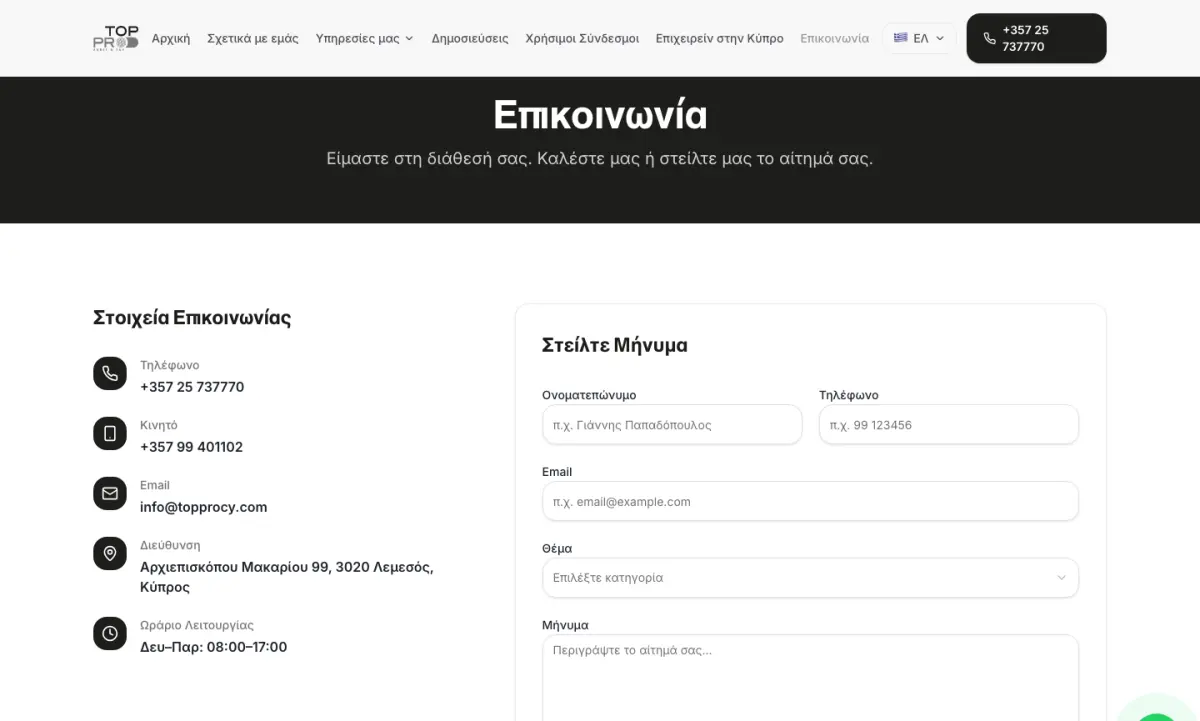Expand the Υπηρεσίες μας menu
Viewport: 1200px width, 721px height.
click(364, 38)
